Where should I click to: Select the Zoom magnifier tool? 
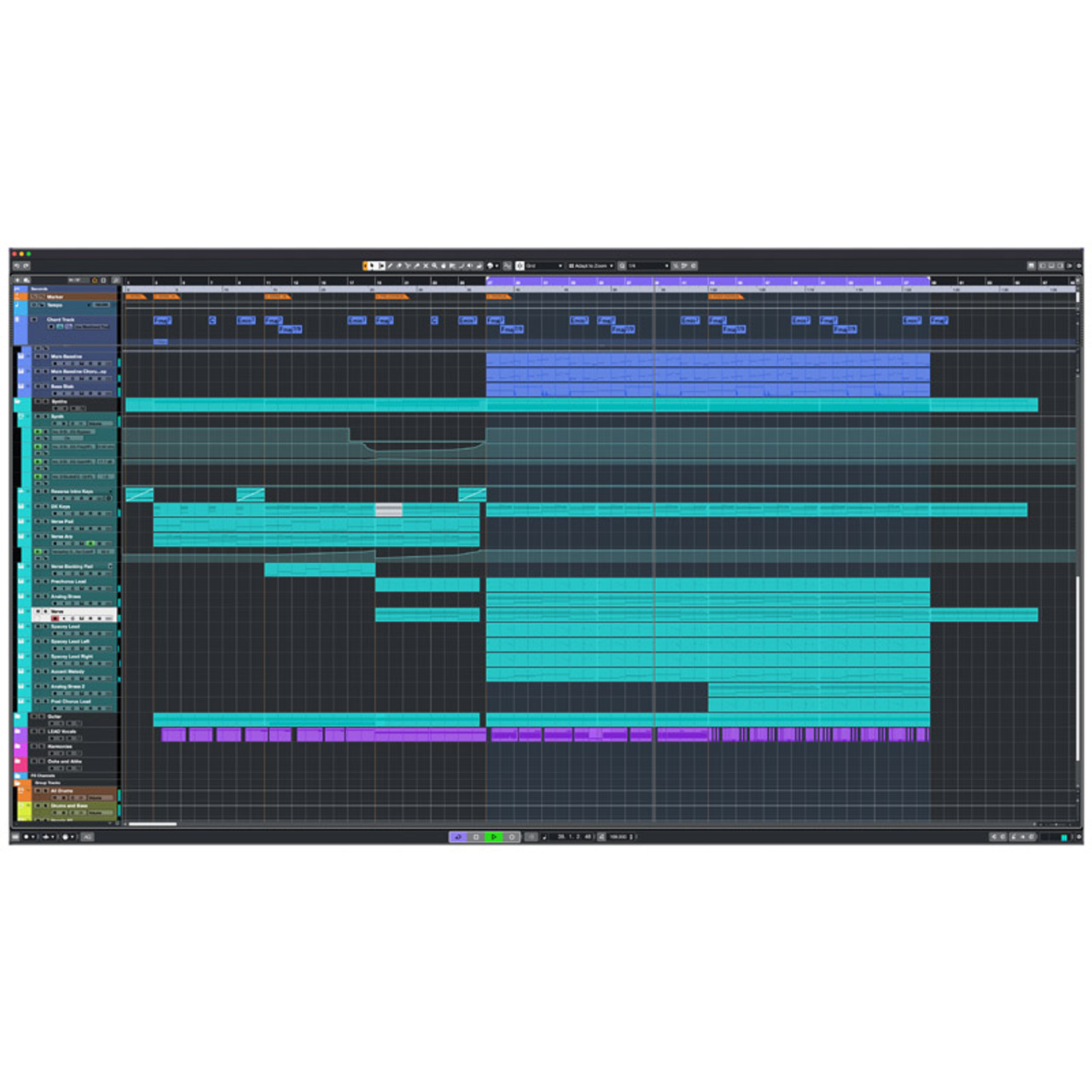click(434, 265)
